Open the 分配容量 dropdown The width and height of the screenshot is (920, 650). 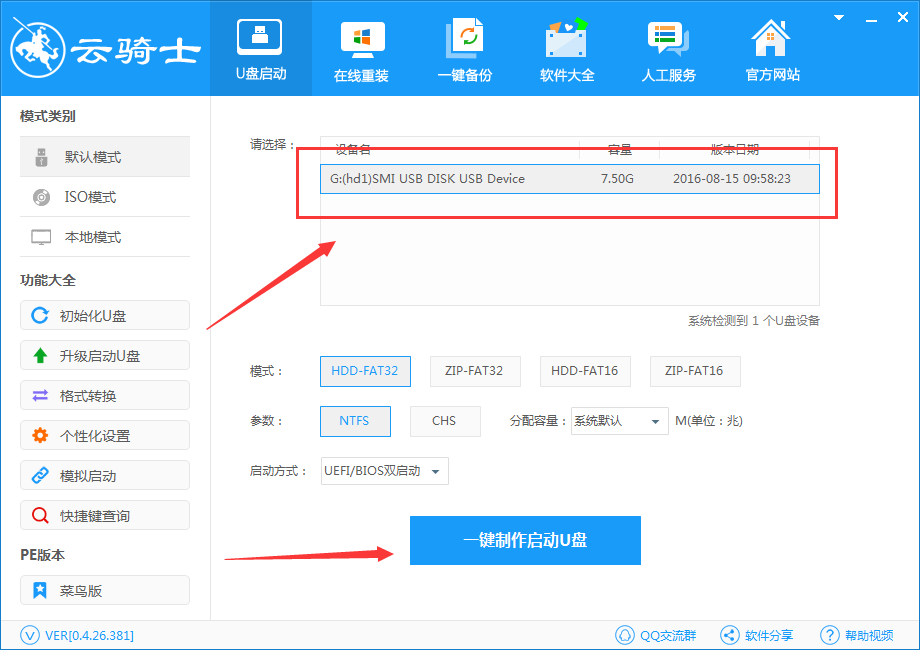click(619, 421)
